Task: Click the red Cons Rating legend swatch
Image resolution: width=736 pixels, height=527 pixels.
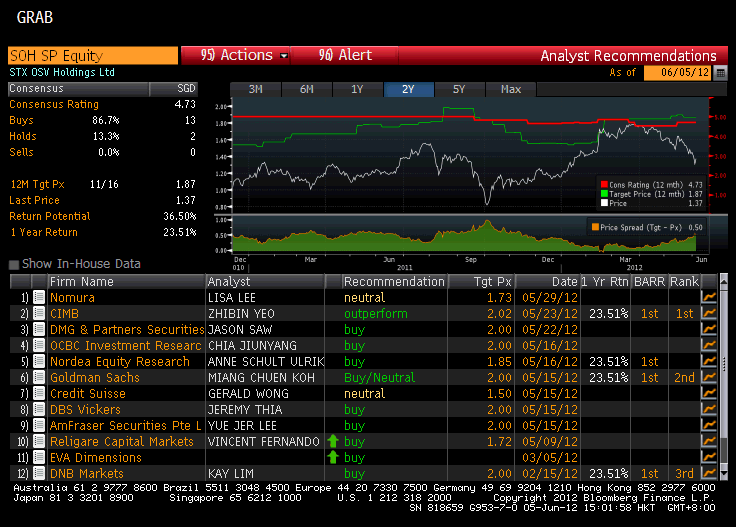Action: tap(605, 184)
